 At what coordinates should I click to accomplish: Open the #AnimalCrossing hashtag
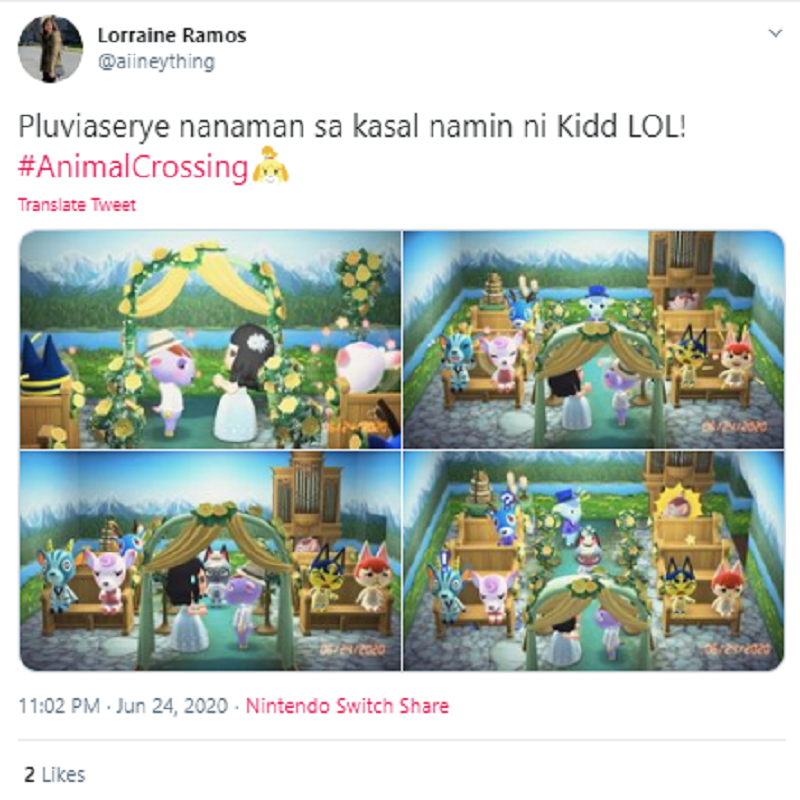[133, 167]
